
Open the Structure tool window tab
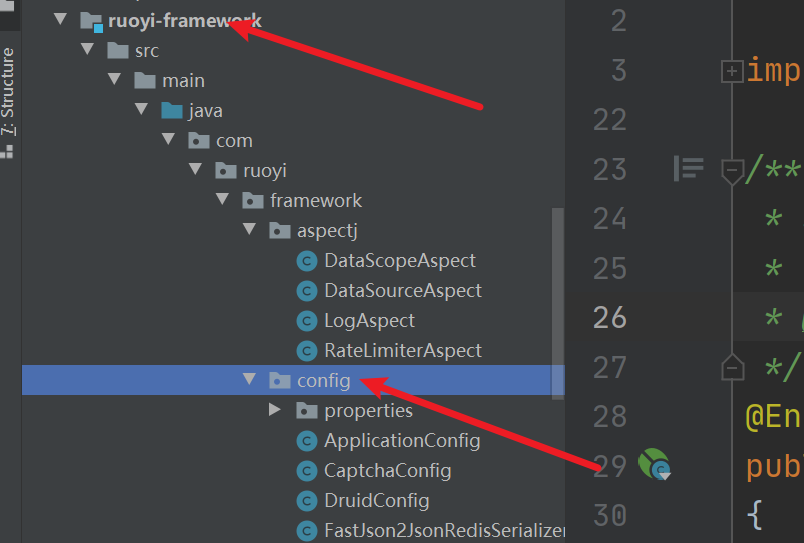[8, 91]
